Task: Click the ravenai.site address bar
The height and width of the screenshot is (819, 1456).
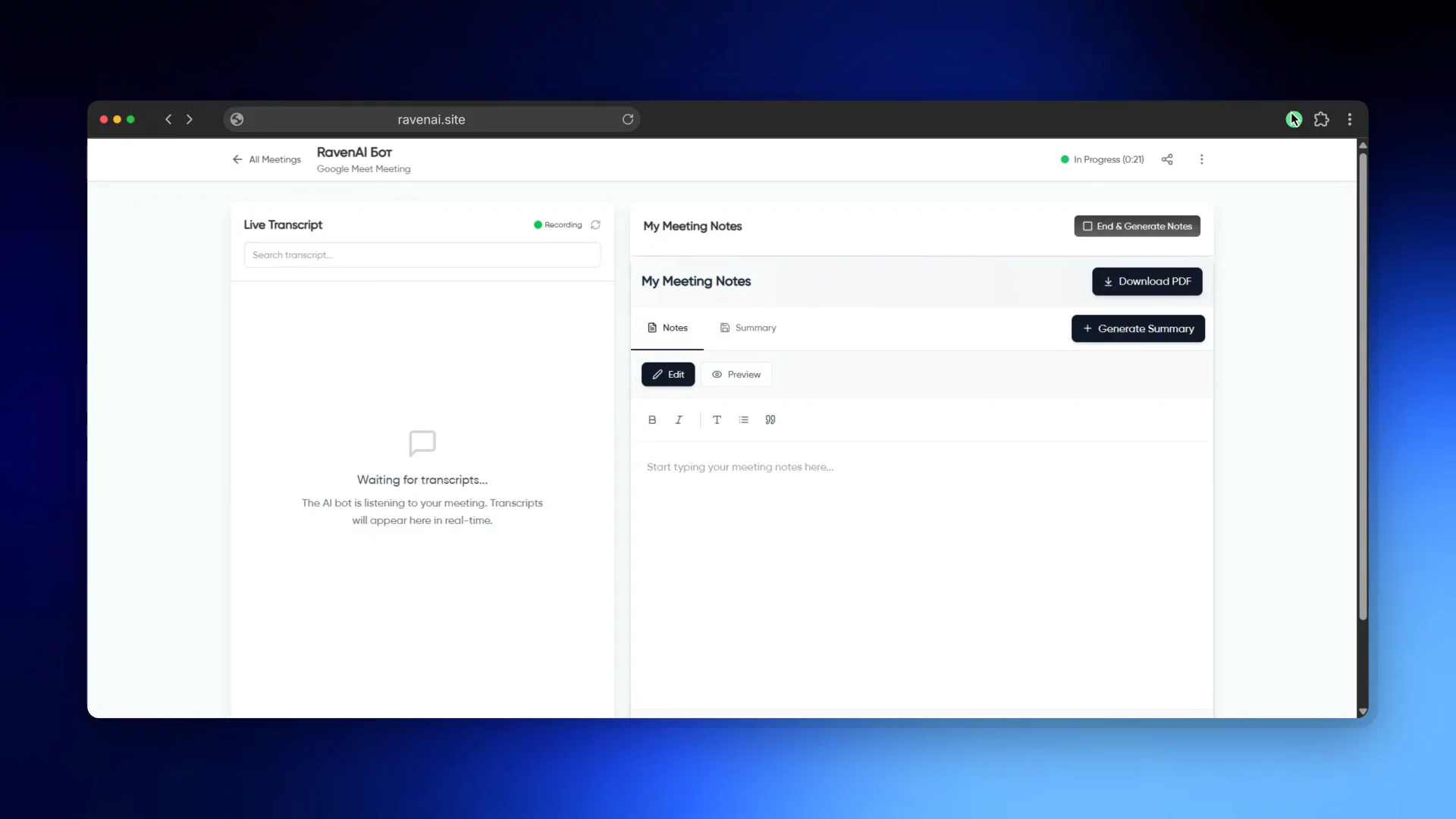Action: (x=431, y=119)
